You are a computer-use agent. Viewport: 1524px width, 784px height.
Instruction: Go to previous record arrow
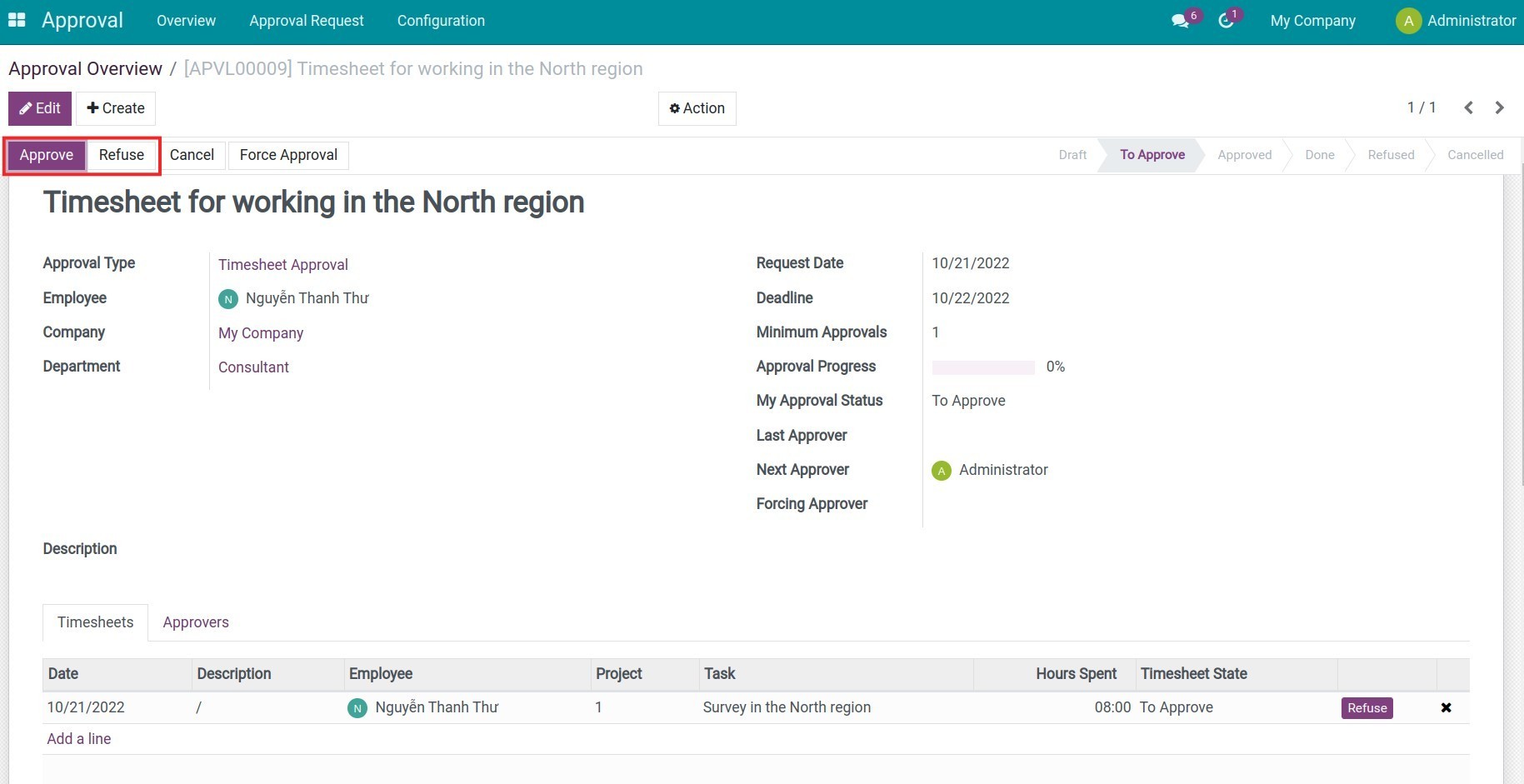click(x=1468, y=107)
